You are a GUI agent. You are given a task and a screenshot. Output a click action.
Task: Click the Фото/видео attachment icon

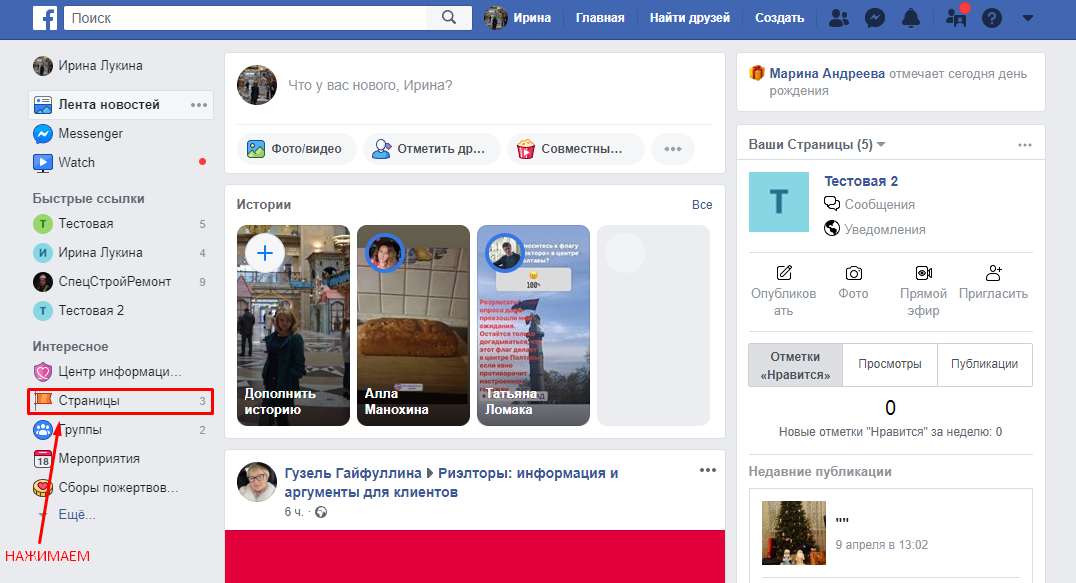256,147
